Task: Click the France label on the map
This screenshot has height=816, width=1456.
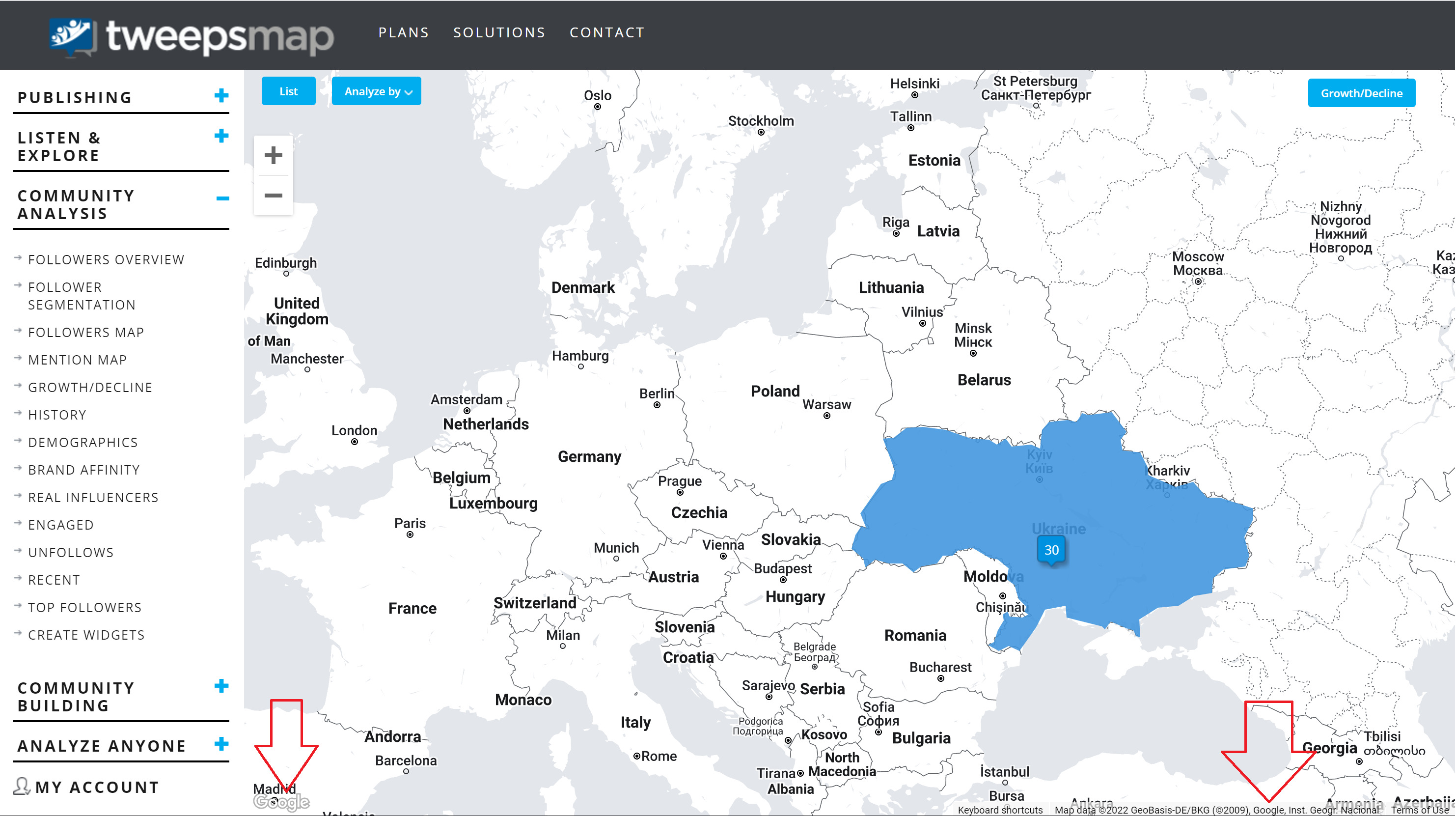Action: [412, 608]
